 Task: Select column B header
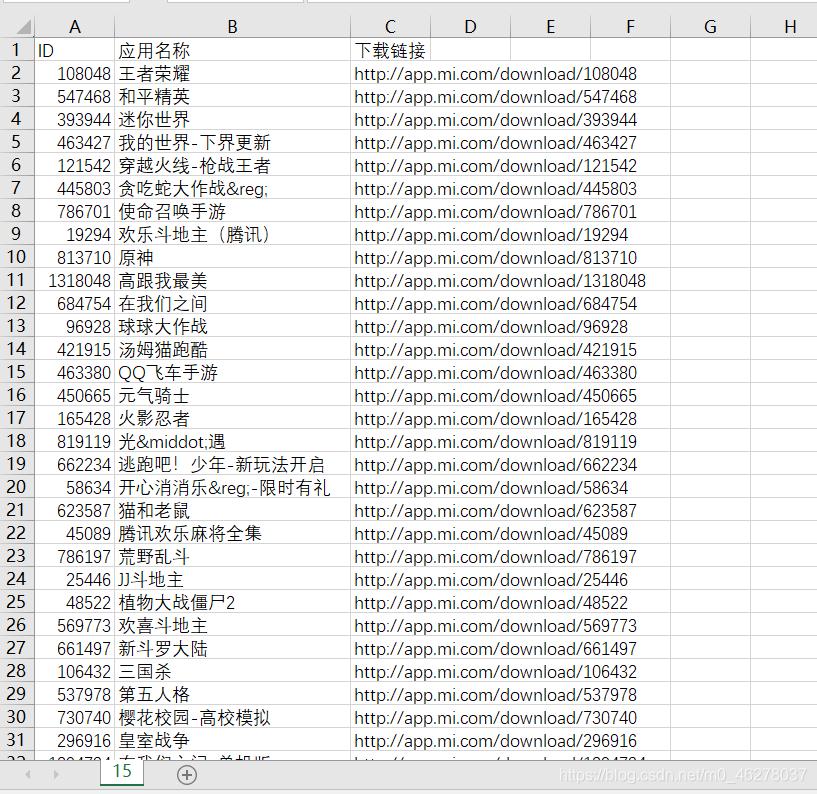point(232,27)
